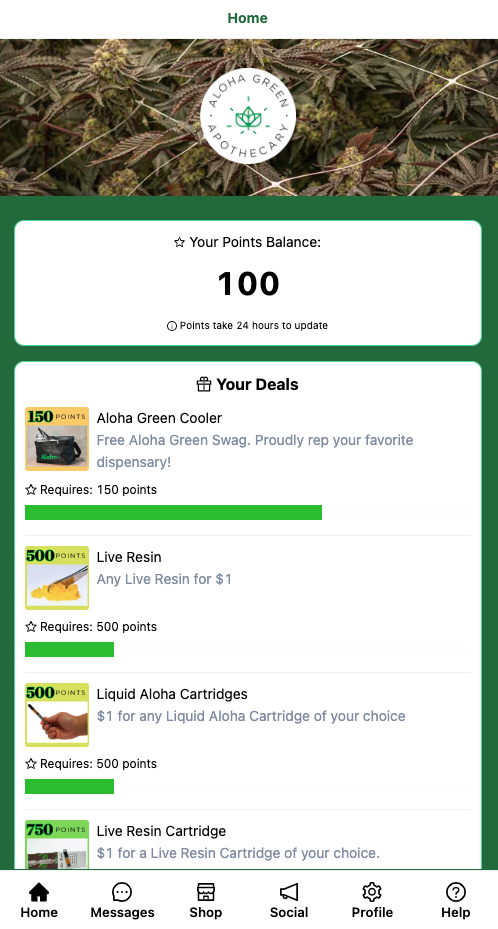Click the gift icon next to Your Deals

pos(204,385)
